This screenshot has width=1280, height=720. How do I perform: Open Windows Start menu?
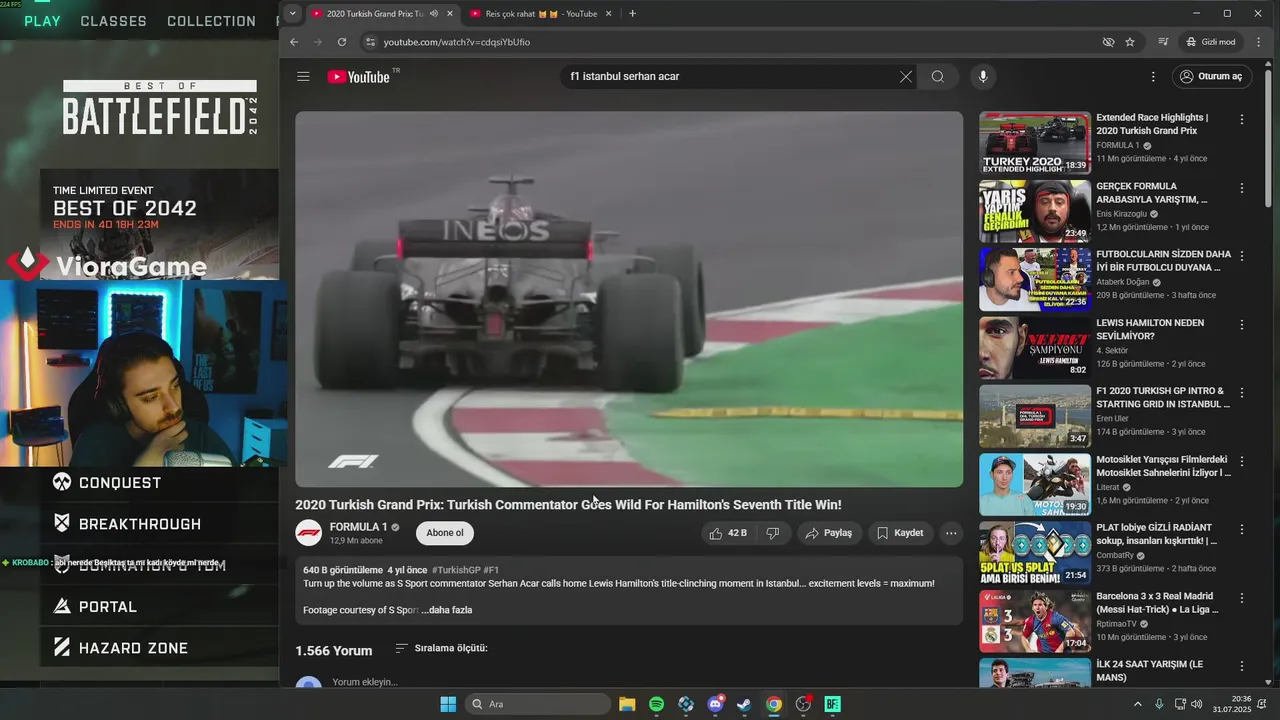point(448,704)
